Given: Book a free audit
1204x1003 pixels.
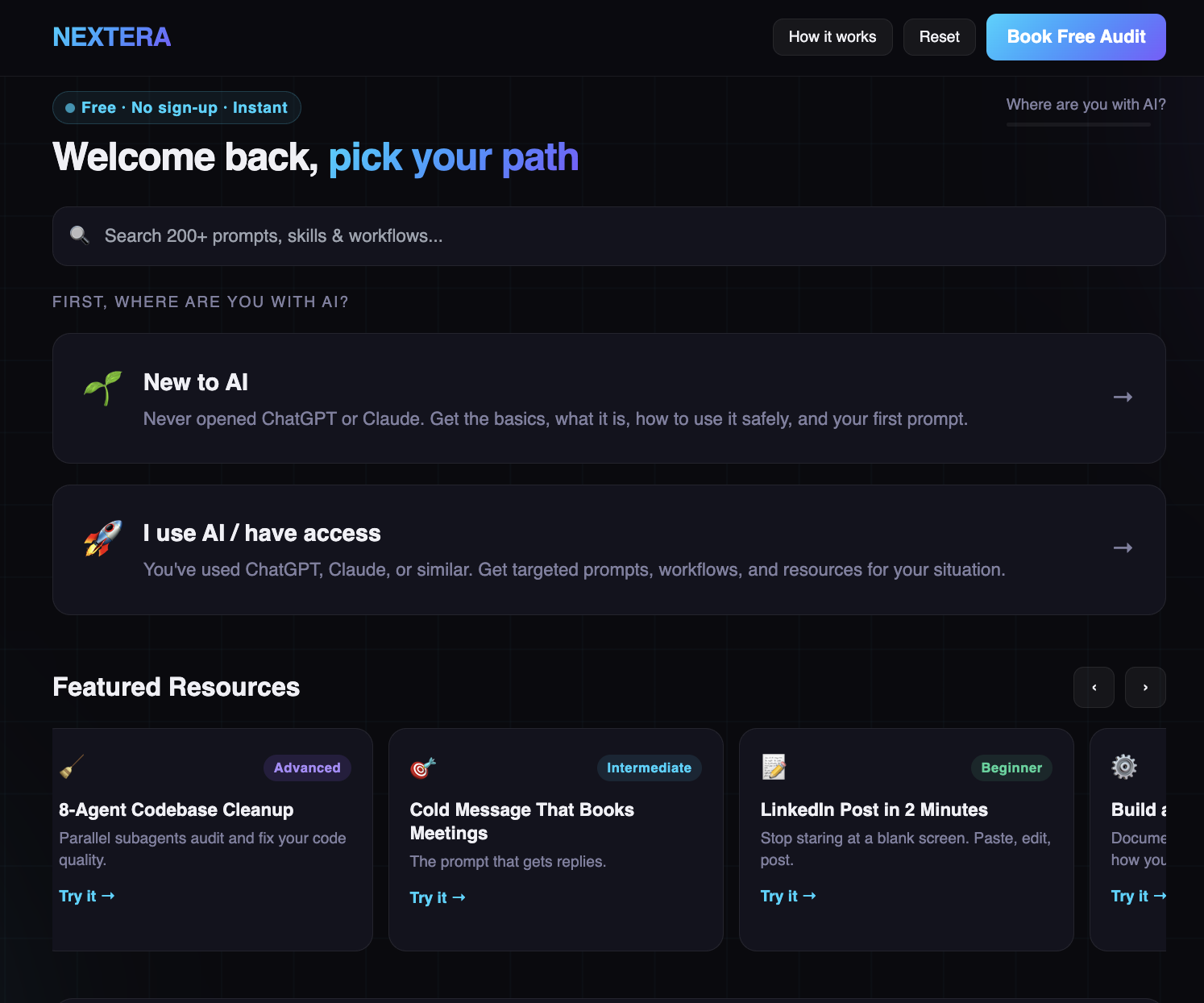Looking at the screenshot, I should point(1076,37).
